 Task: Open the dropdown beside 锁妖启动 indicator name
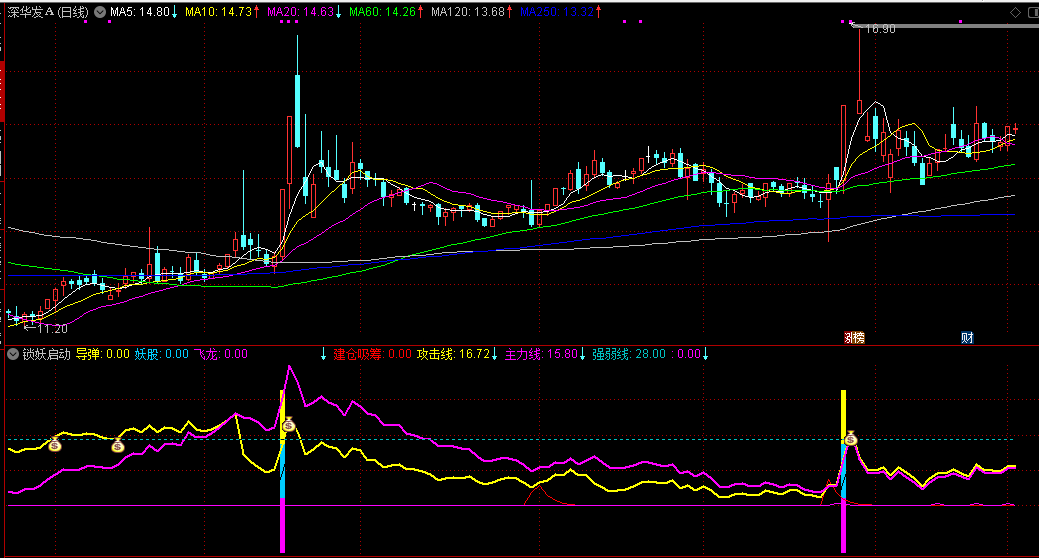[x=13, y=355]
